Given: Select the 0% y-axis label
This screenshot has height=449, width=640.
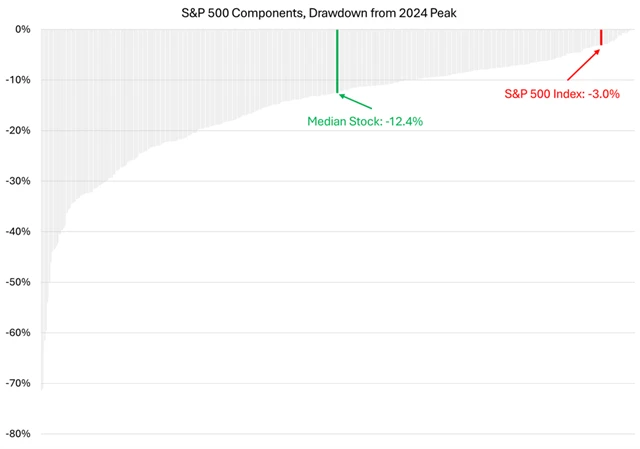Looking at the screenshot, I should tap(20, 29).
